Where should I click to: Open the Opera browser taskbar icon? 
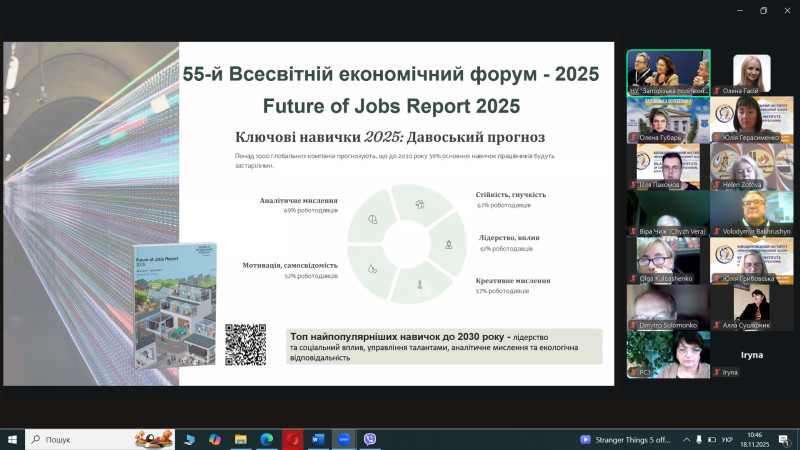coord(293,439)
